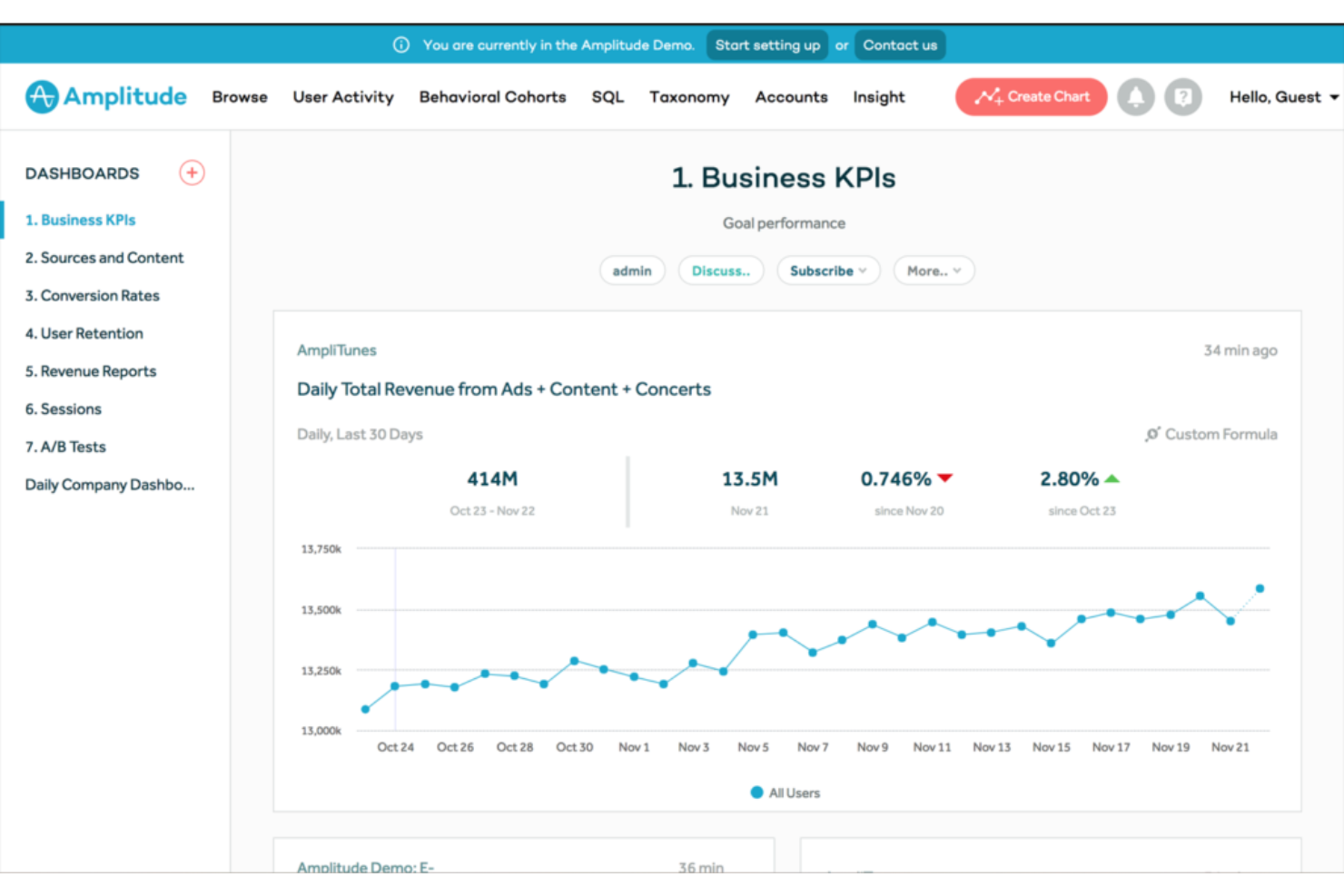Screen dimensions: 1344x896
Task: Click the Contact us button
Action: 900,44
